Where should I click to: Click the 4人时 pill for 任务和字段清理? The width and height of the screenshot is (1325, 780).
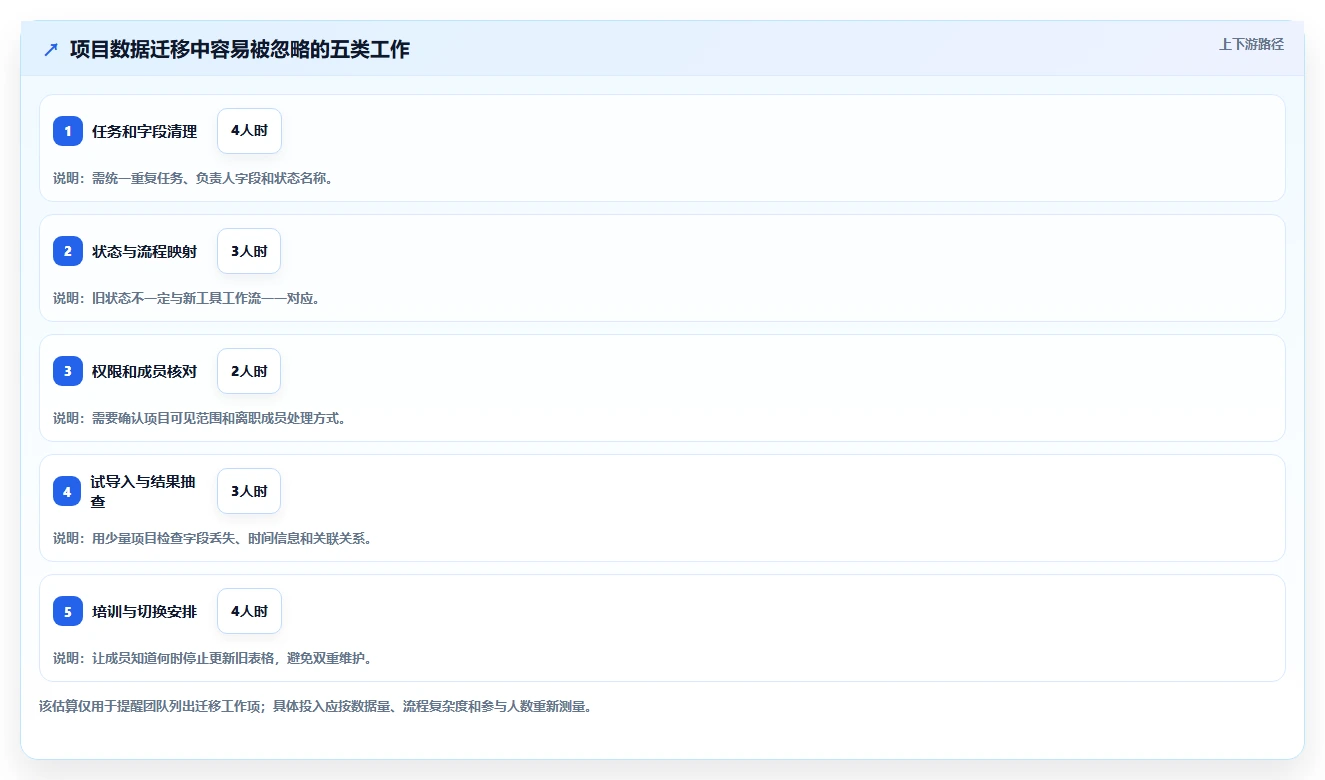pos(249,131)
